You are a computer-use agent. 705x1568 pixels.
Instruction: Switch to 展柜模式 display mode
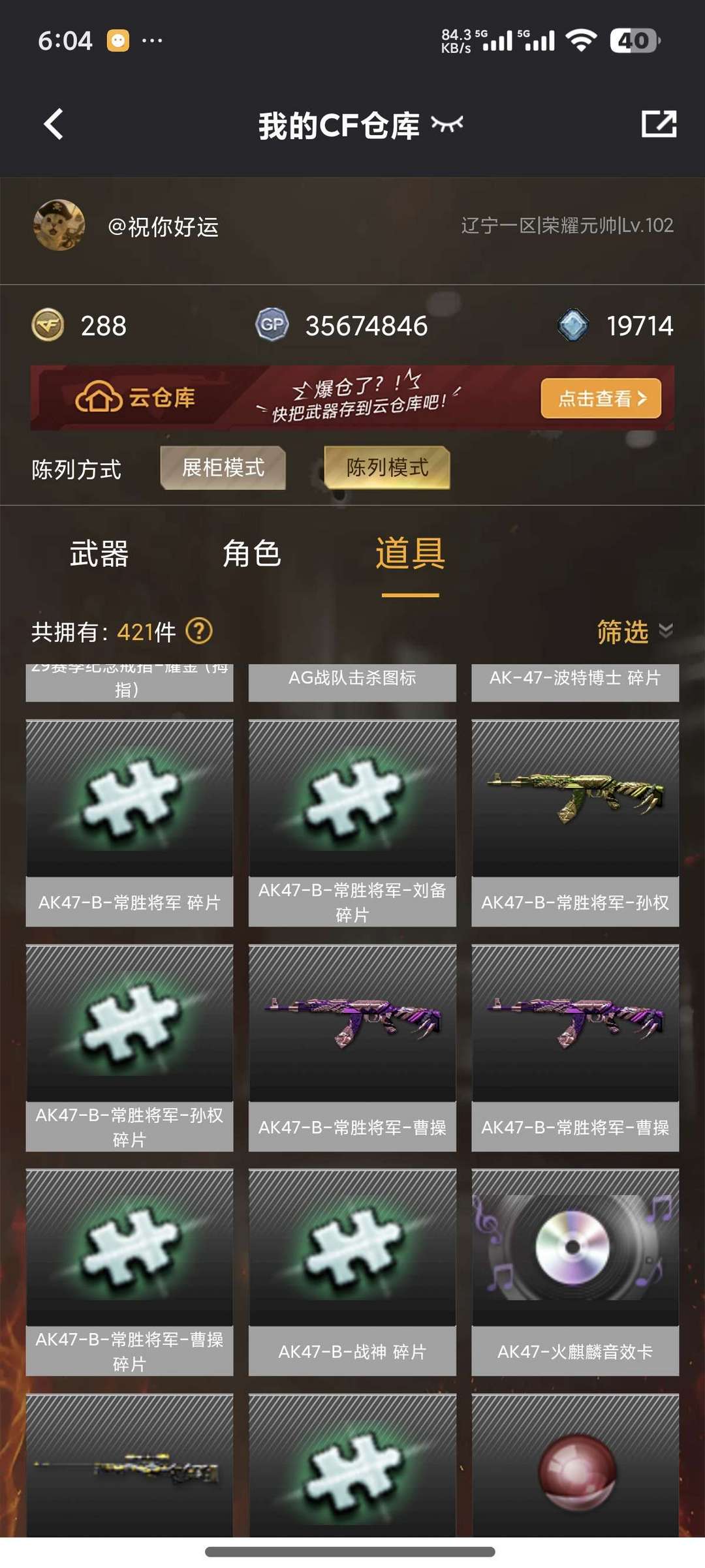coord(223,467)
